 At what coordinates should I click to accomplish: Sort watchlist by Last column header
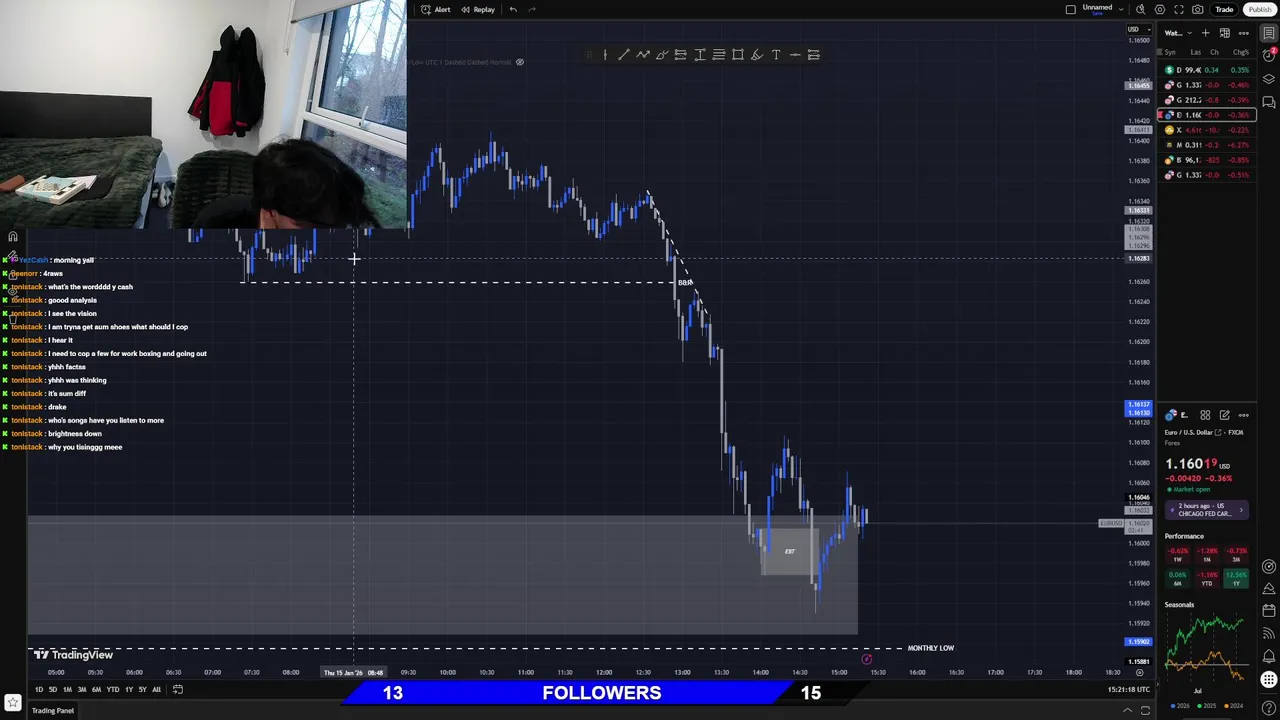coord(1196,52)
